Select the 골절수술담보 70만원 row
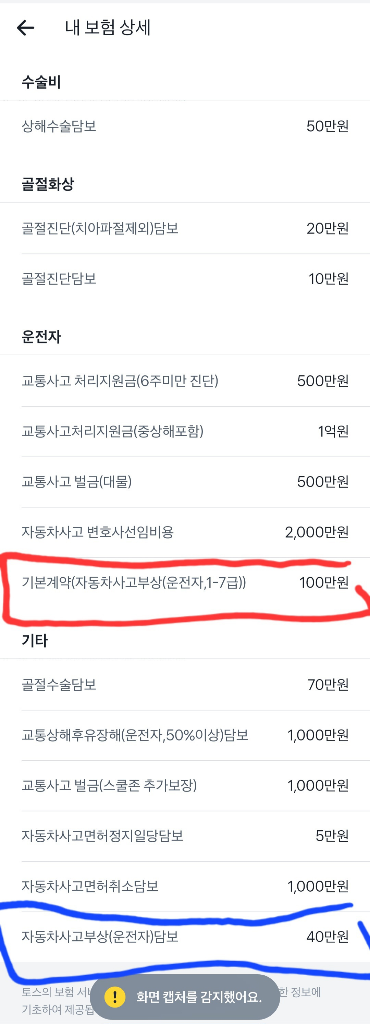Image resolution: width=370 pixels, height=1024 pixels. click(185, 684)
